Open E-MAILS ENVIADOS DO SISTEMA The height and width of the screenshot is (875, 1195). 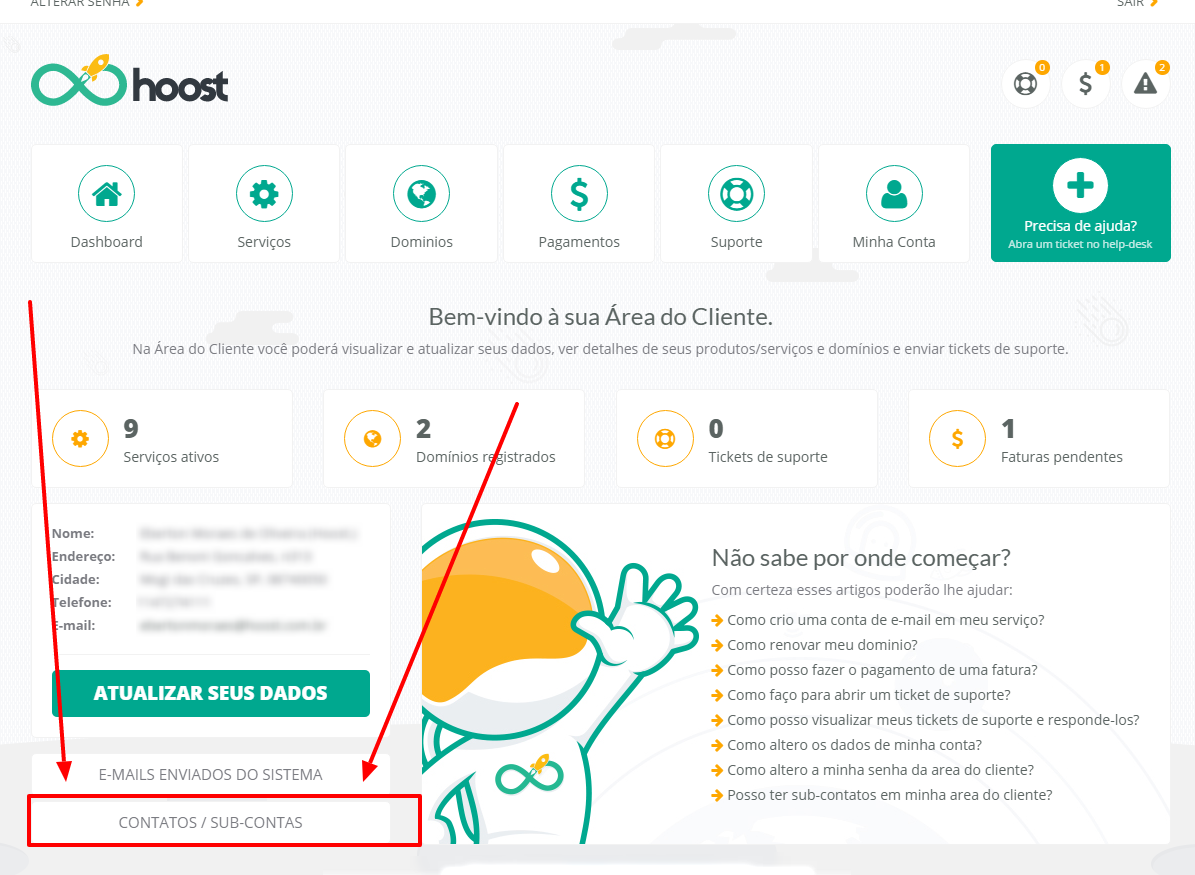pos(211,774)
